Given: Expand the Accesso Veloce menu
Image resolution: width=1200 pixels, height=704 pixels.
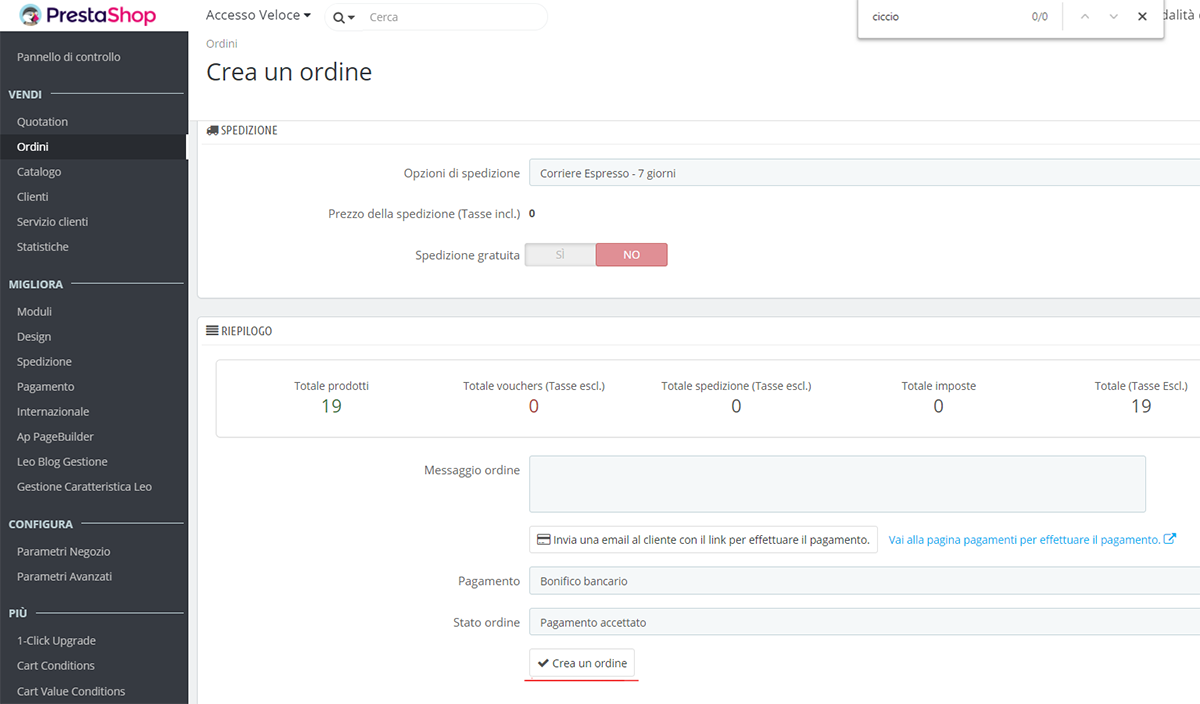Looking at the screenshot, I should [258, 15].
